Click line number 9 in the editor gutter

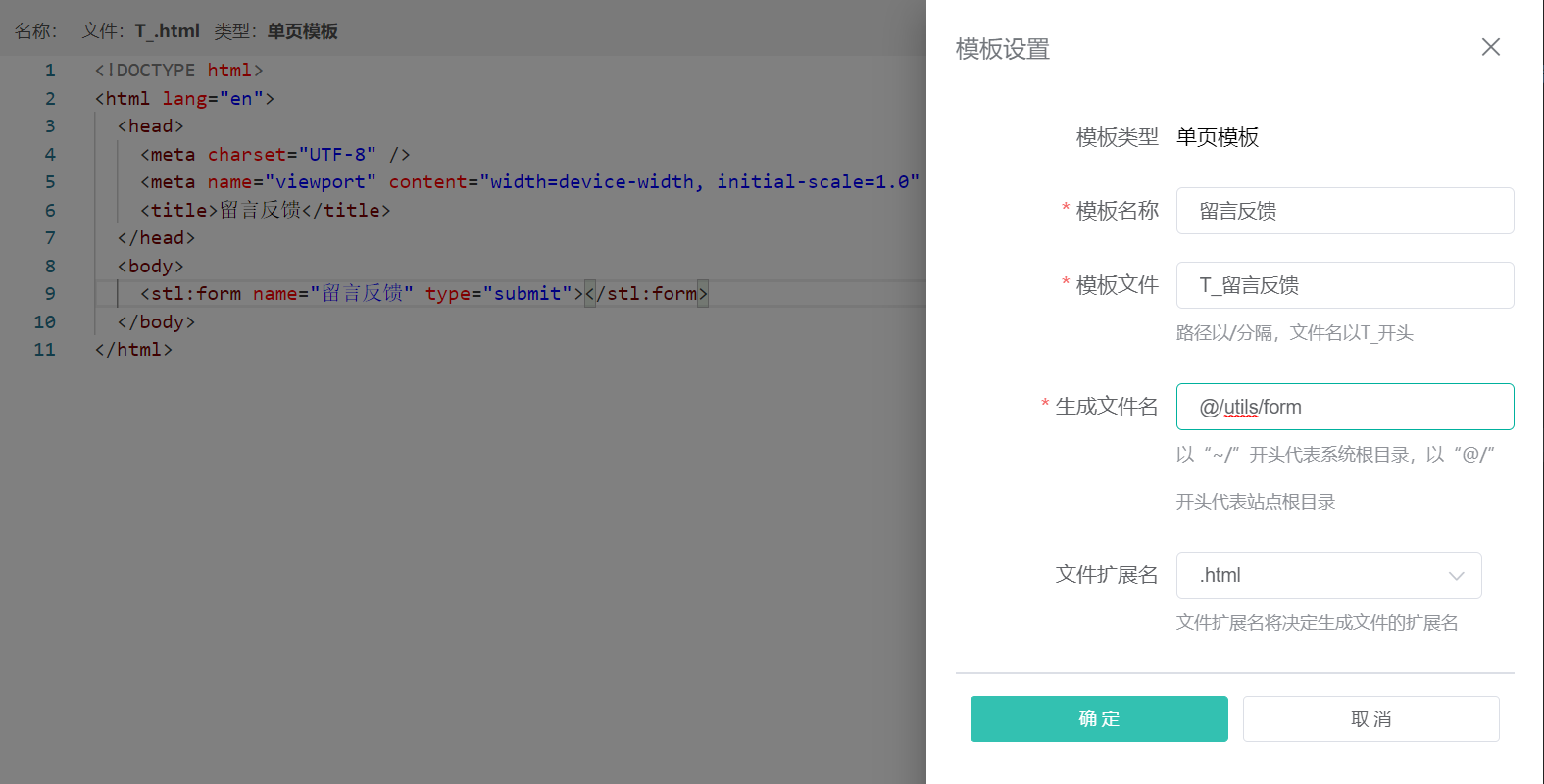[49, 294]
